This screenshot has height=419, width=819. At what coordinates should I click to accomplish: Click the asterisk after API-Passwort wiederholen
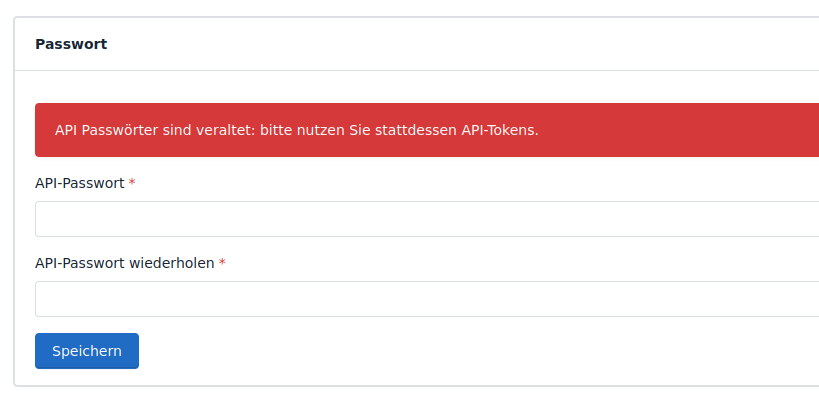pos(222,263)
